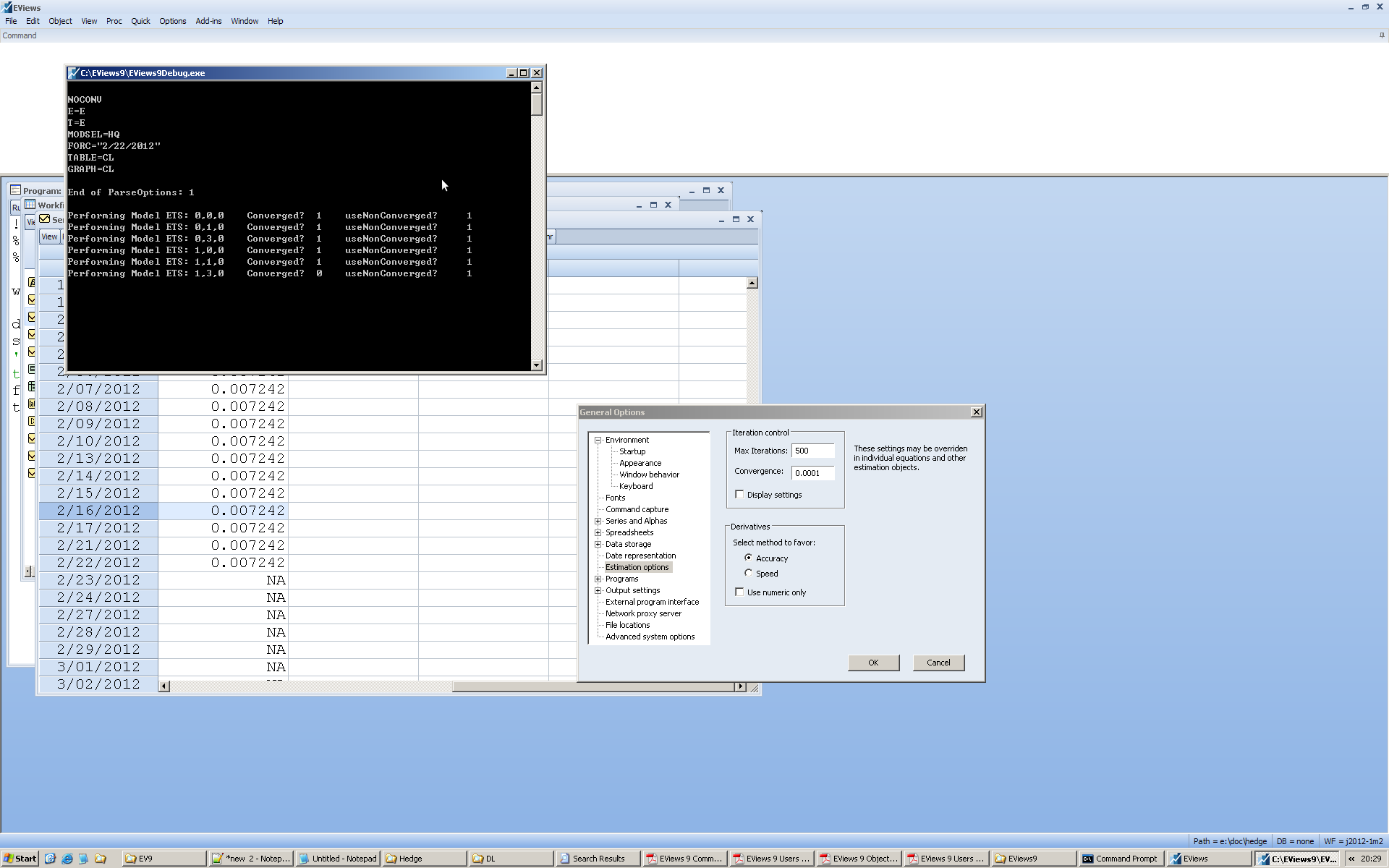Minimize the EViews9Debug console window
Image resolution: width=1389 pixels, height=868 pixels.
[x=511, y=73]
